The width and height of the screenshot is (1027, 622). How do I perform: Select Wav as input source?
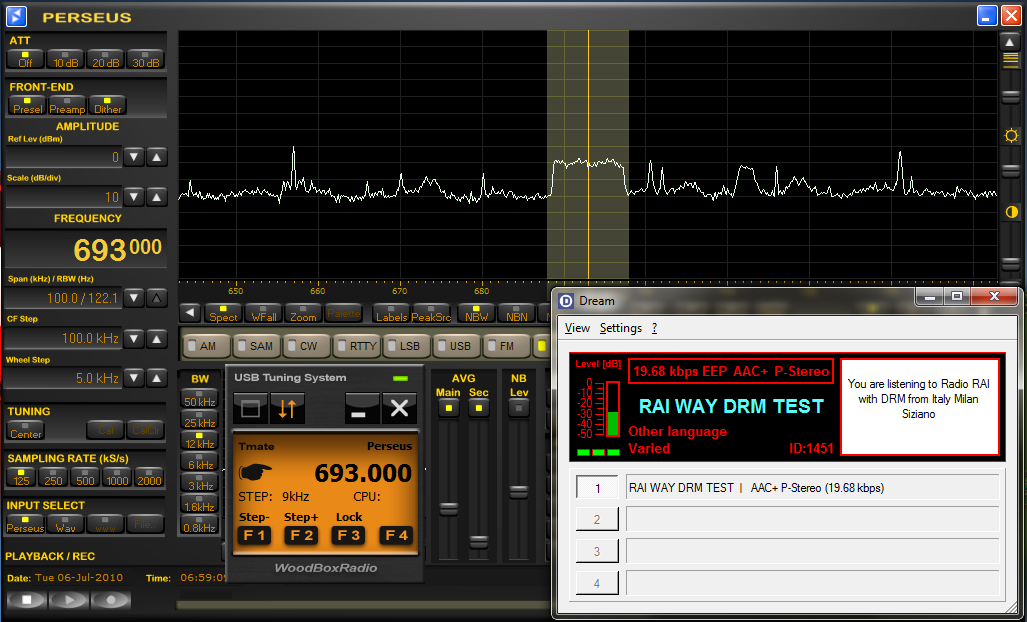point(65,524)
